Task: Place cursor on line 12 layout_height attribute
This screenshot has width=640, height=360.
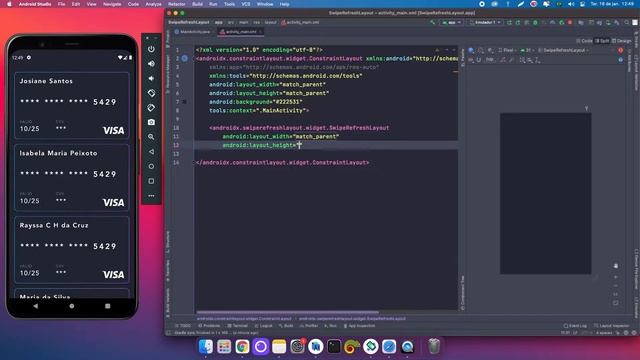Action: pyautogui.click(x=259, y=145)
